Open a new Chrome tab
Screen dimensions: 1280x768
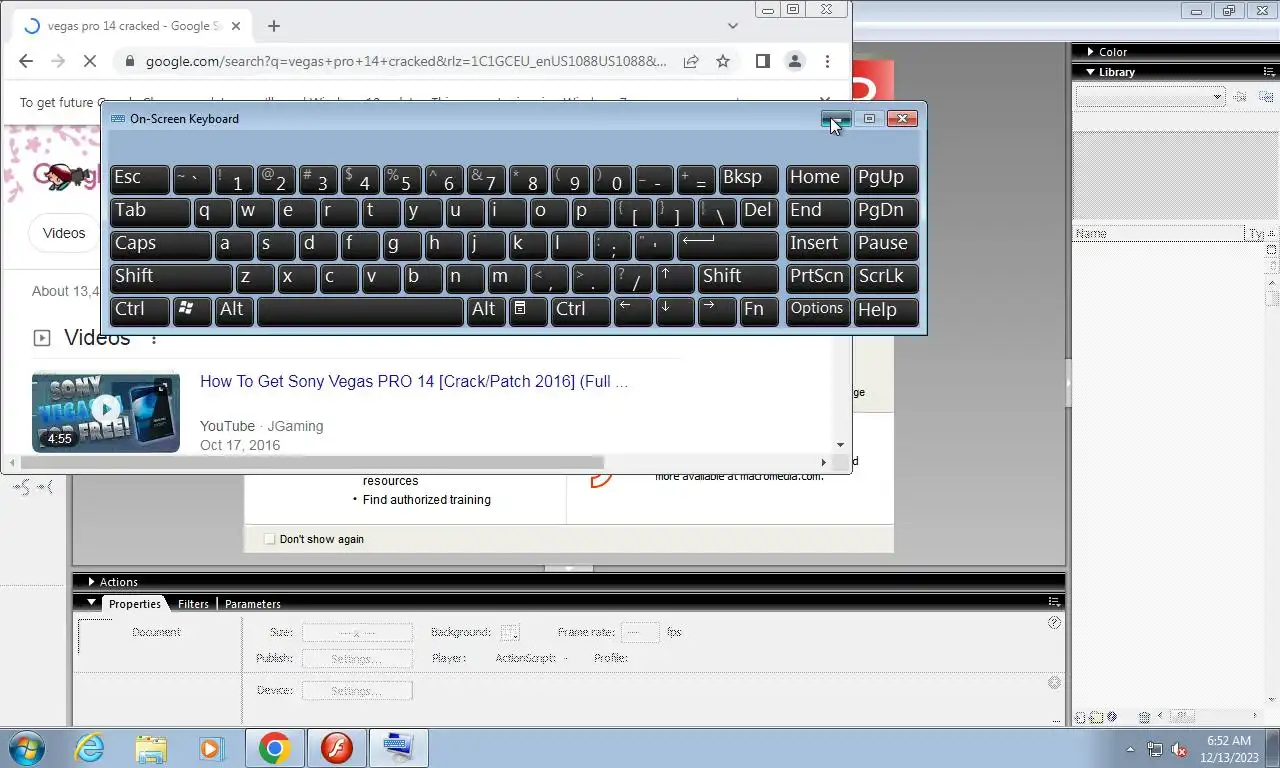(x=274, y=26)
